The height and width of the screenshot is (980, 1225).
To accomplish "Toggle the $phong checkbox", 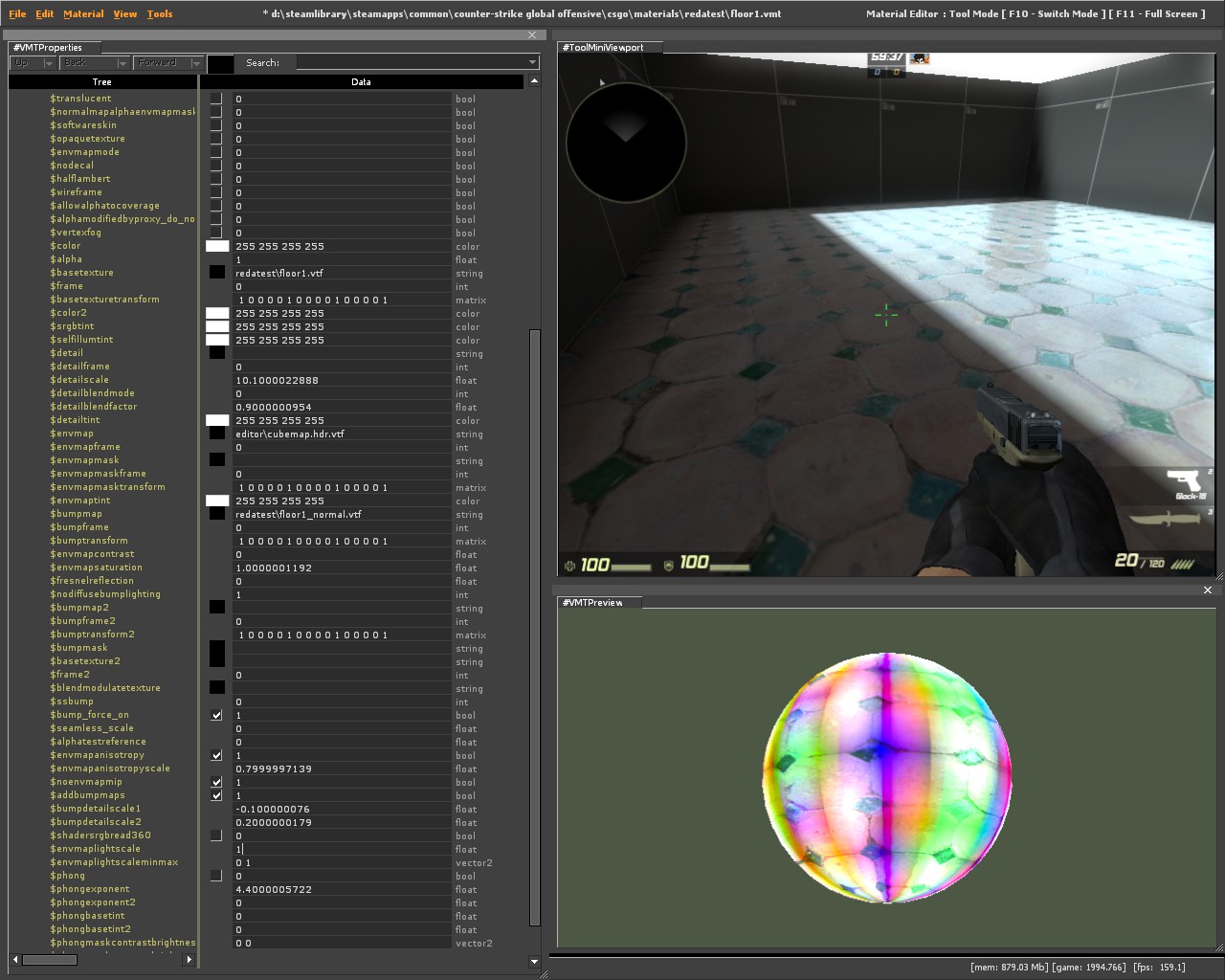I will tap(216, 876).
